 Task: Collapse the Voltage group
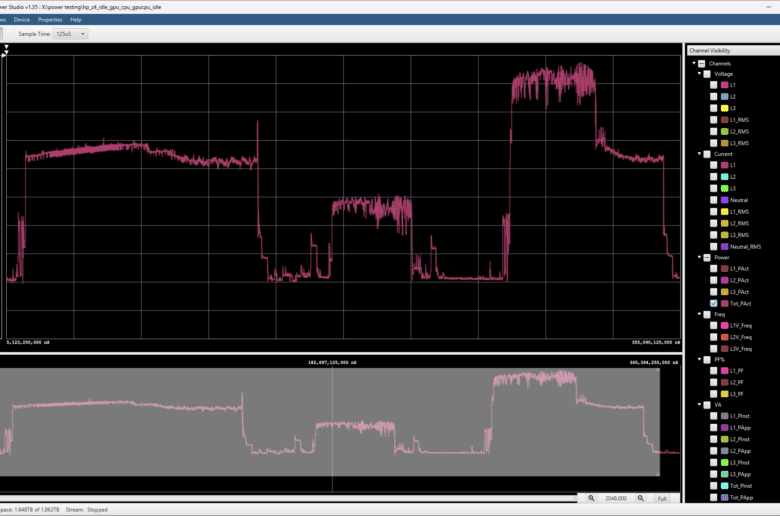point(699,74)
